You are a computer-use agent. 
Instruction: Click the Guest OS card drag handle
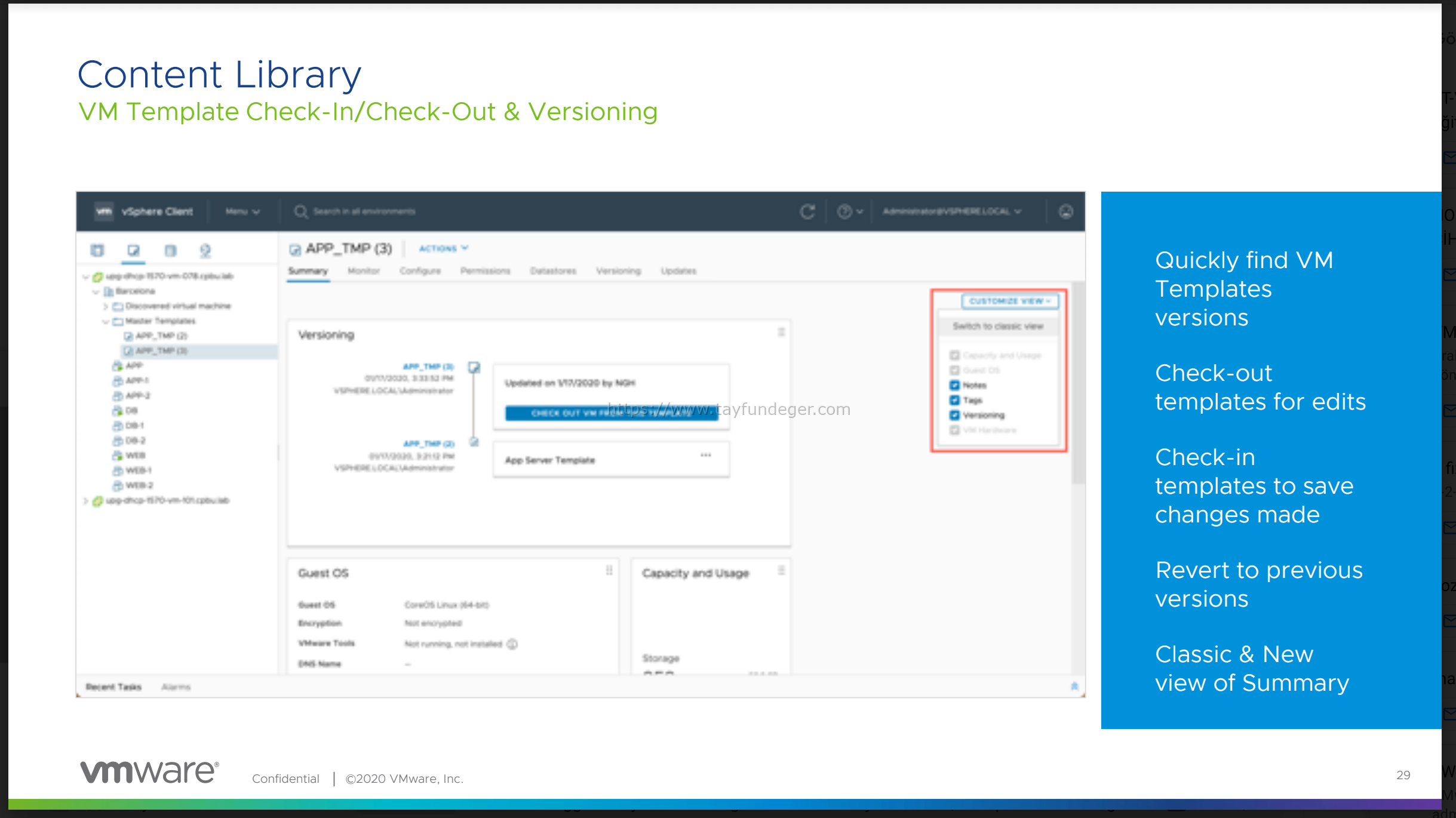point(609,571)
